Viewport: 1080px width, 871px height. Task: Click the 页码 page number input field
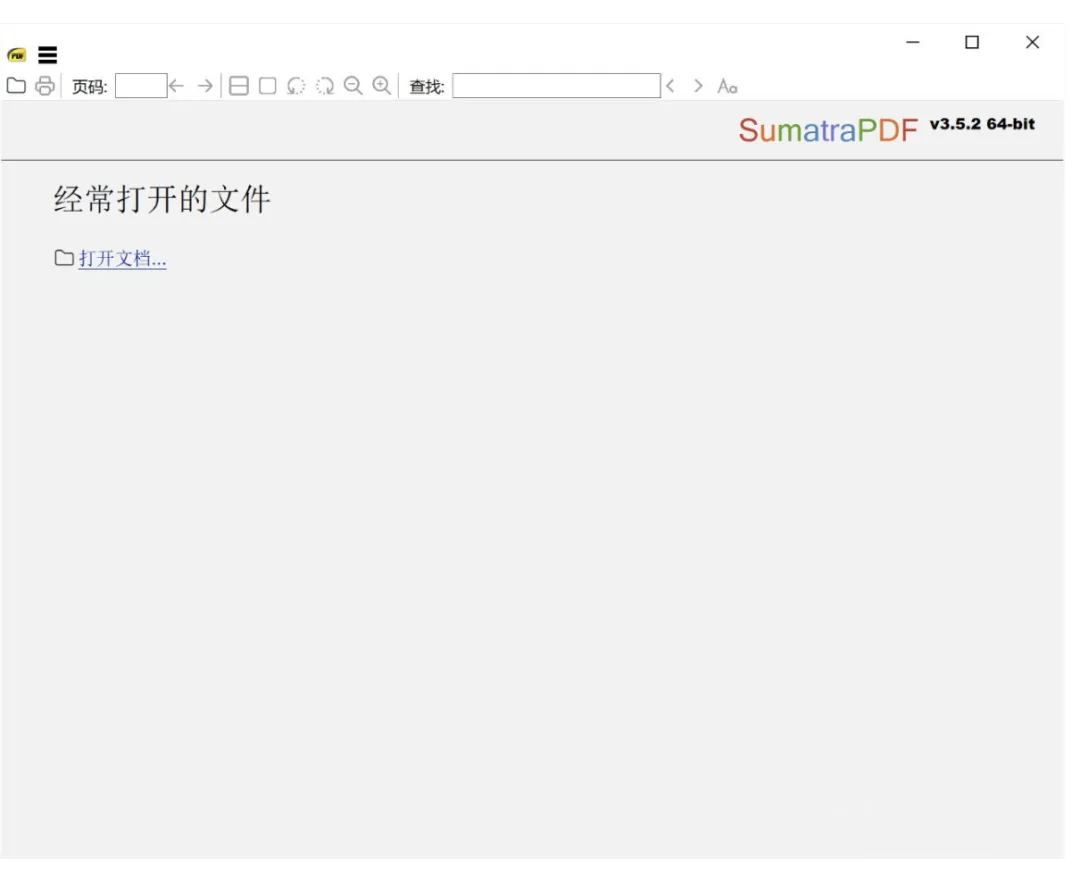141,86
